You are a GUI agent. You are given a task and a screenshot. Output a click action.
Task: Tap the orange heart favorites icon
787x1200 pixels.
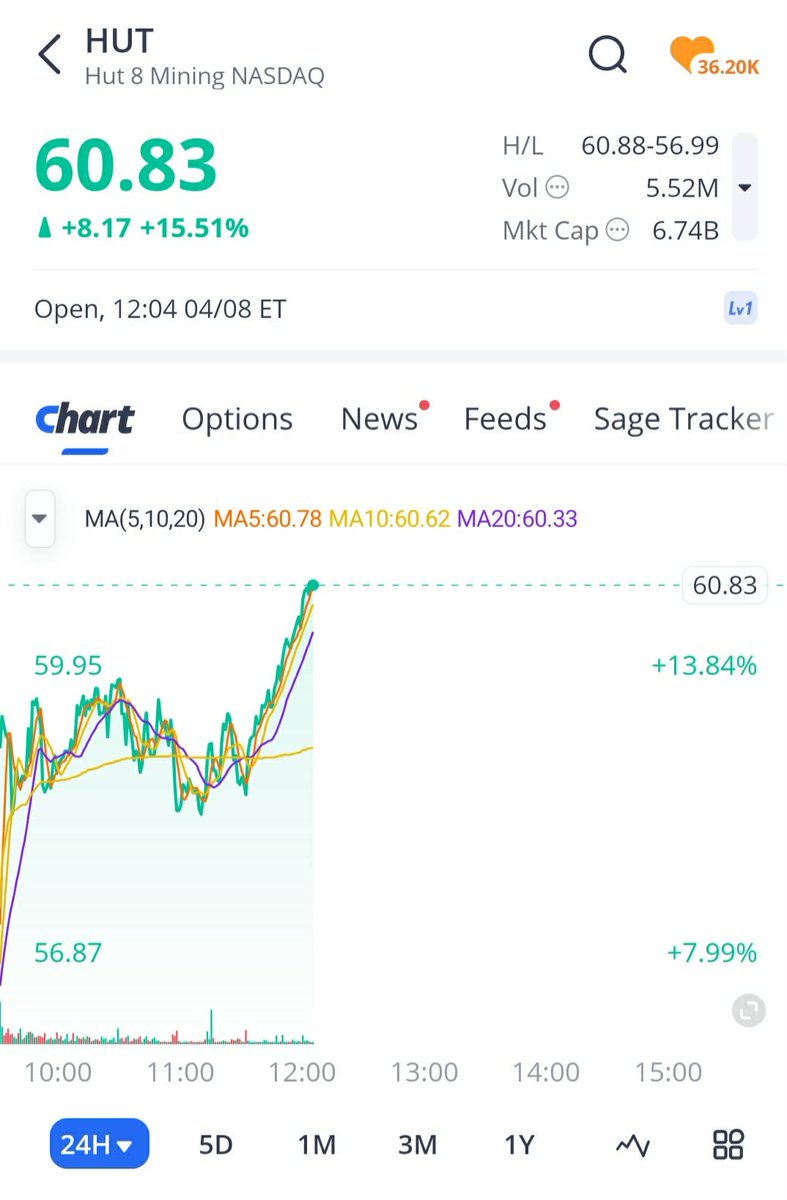click(692, 55)
